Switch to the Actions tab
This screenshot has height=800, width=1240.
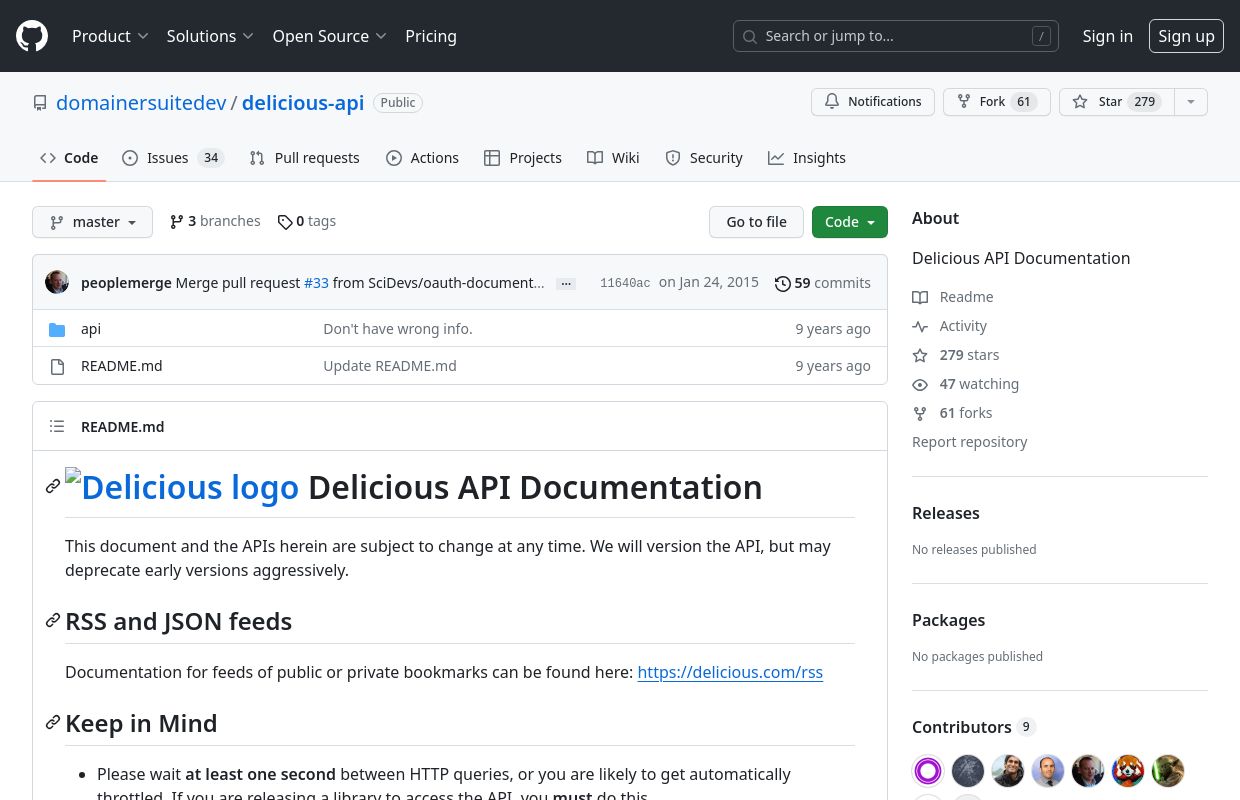click(422, 158)
